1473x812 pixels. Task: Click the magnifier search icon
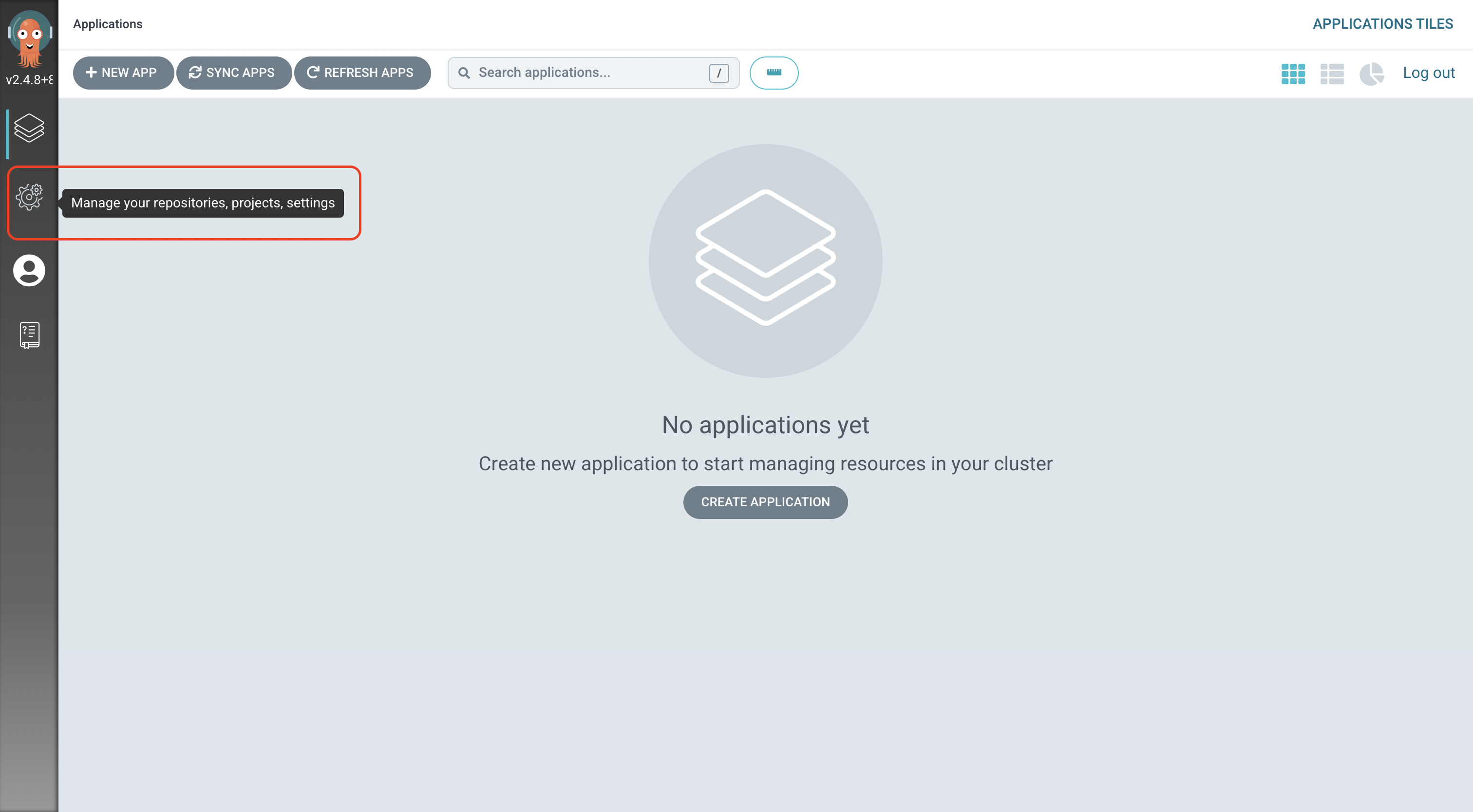click(x=464, y=73)
